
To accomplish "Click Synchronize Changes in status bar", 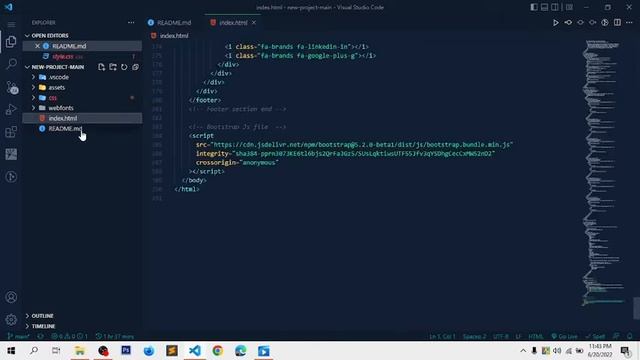I will 40,336.
